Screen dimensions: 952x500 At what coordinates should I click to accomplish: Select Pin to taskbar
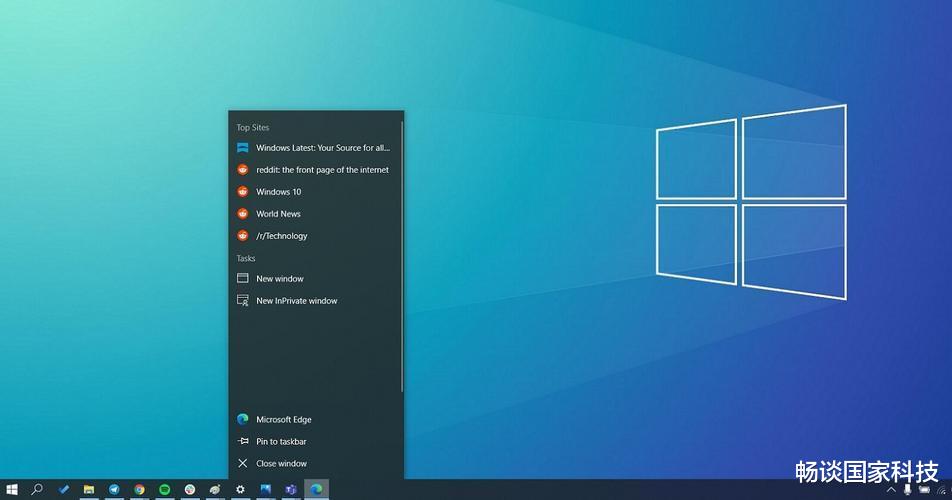[315, 441]
